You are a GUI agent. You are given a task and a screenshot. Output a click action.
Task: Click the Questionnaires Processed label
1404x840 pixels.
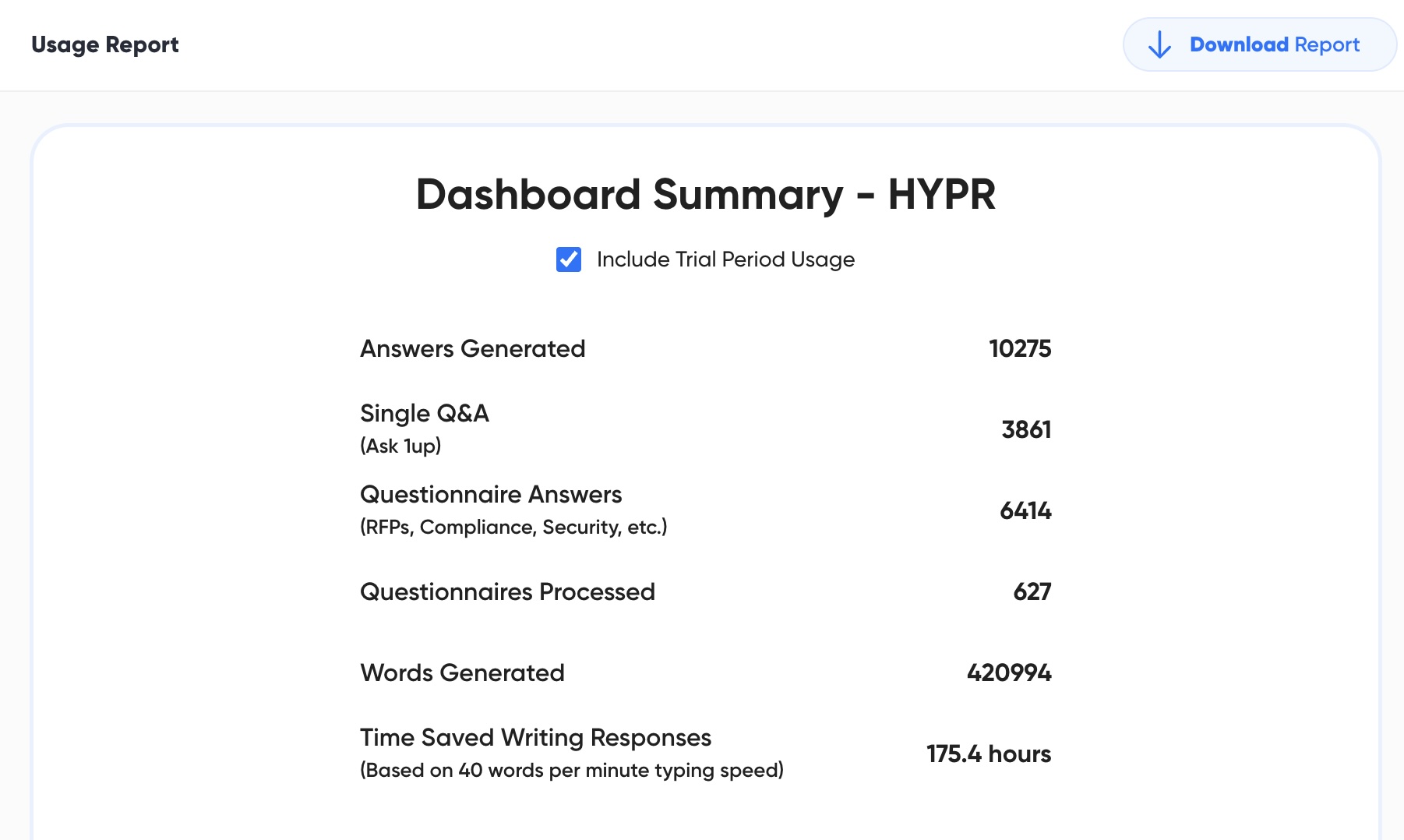pos(507,591)
